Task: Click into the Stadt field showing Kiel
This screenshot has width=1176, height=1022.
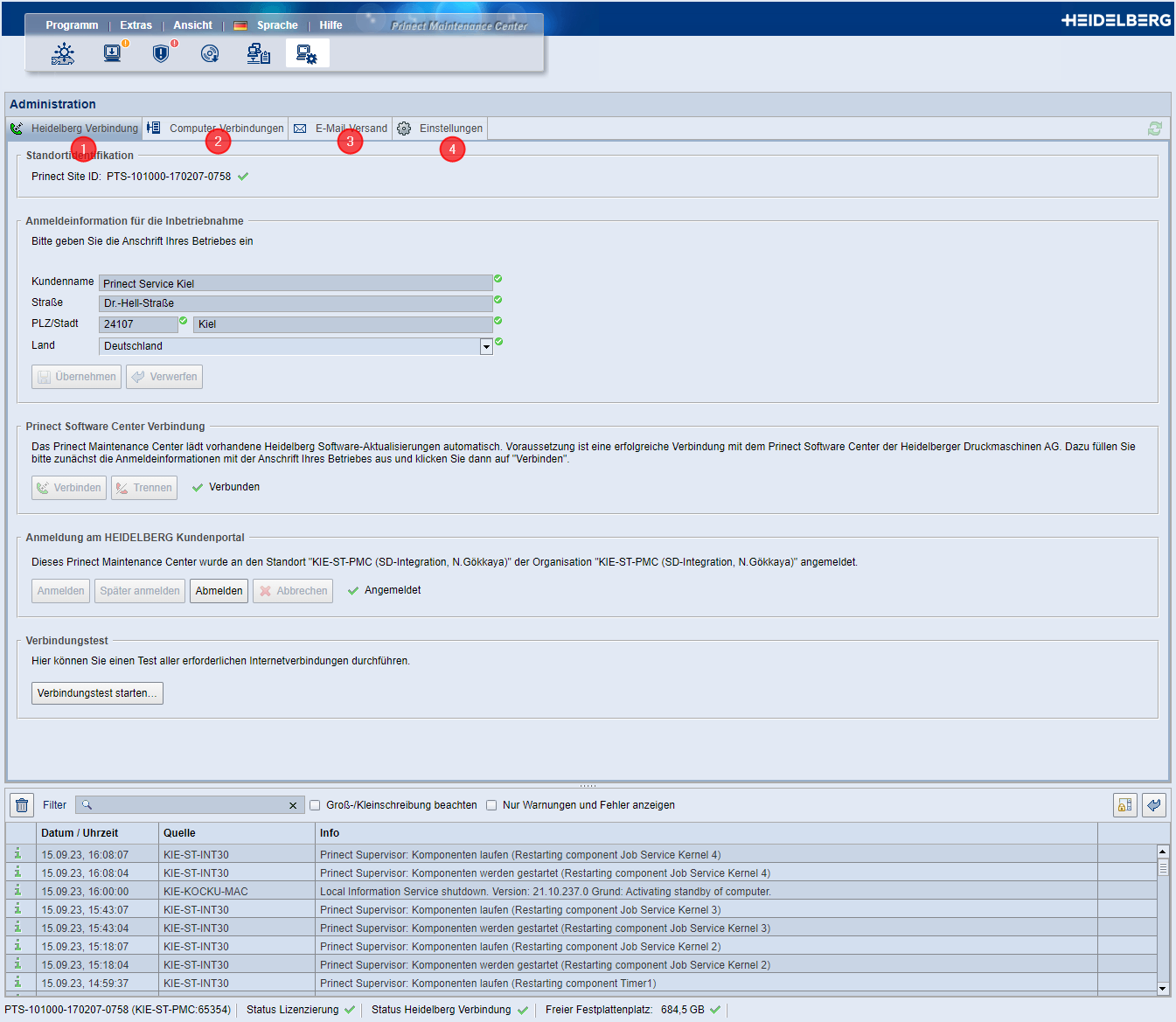Action: [x=343, y=324]
